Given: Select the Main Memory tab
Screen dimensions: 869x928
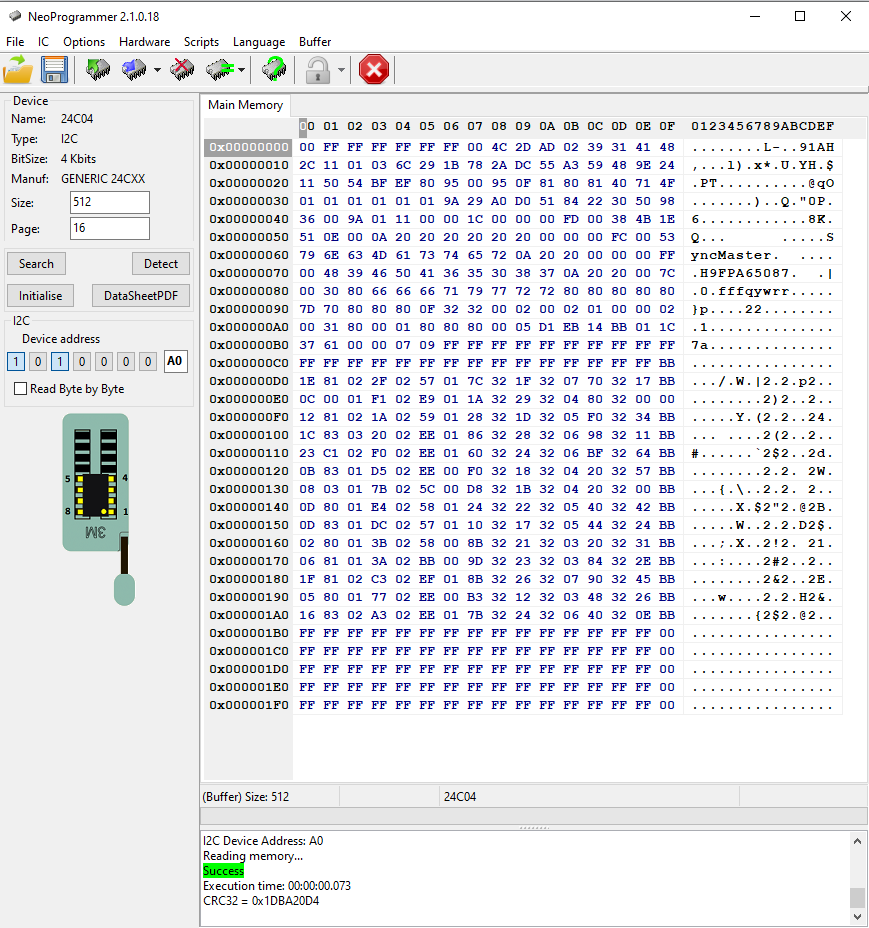Looking at the screenshot, I should 246,105.
